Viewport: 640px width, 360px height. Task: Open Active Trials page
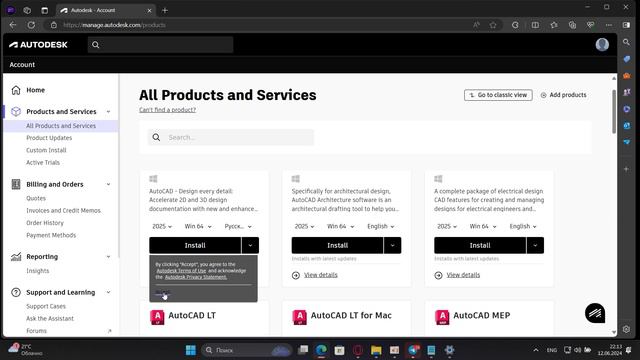click(x=43, y=162)
